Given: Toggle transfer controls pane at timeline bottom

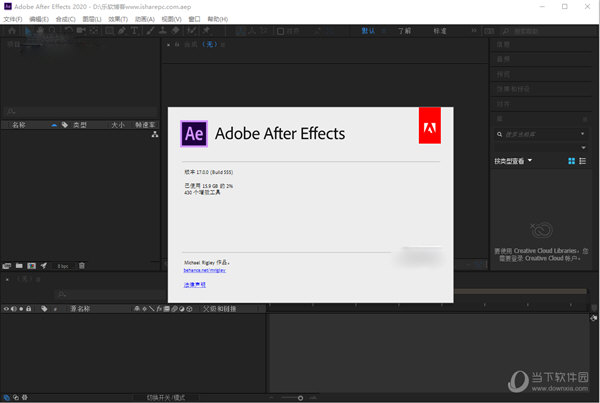Looking at the screenshot, I should click(16, 398).
